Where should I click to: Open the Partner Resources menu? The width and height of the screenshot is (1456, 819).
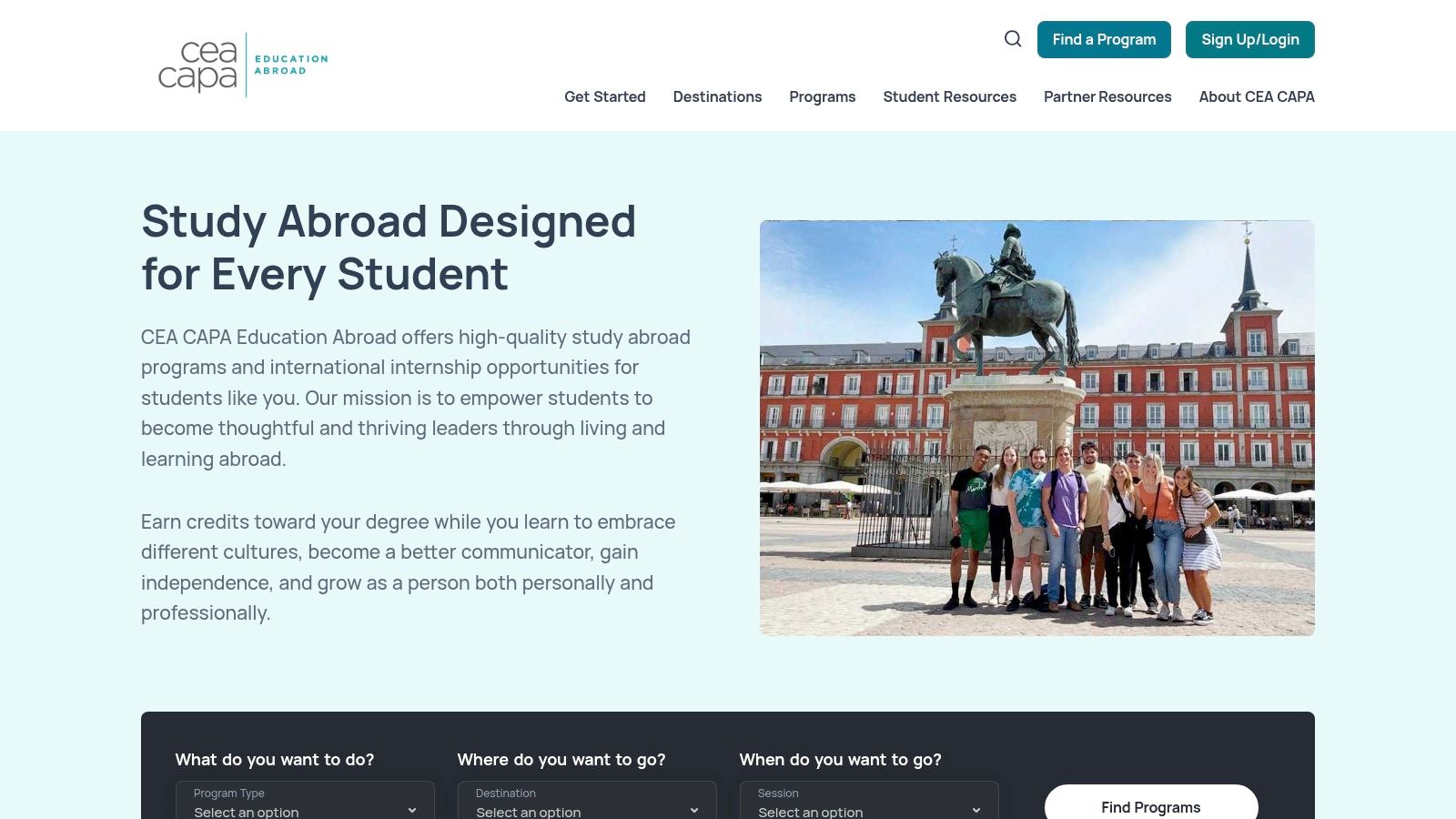pyautogui.click(x=1107, y=96)
